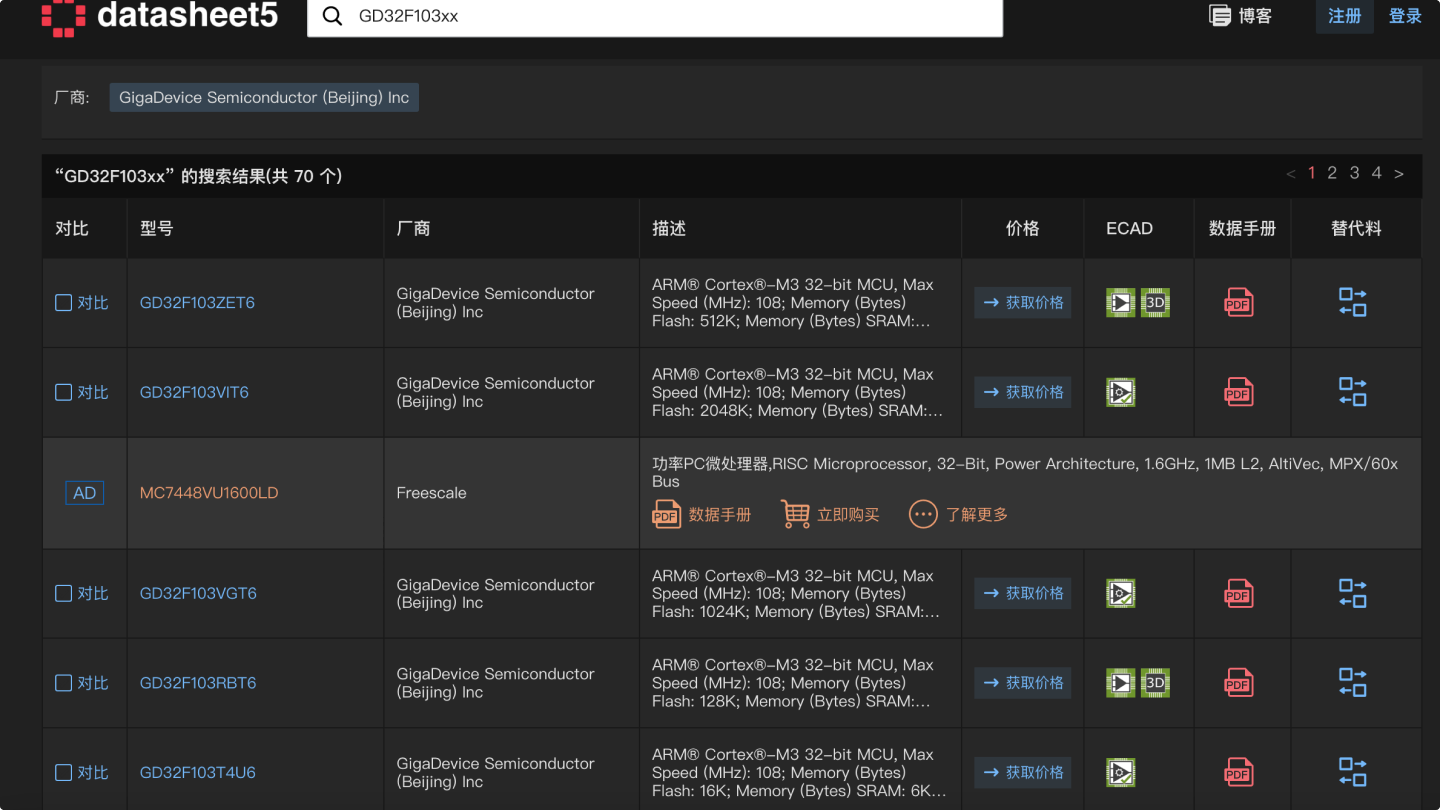Go to results page 2
This screenshot has width=1440, height=810.
click(1332, 173)
